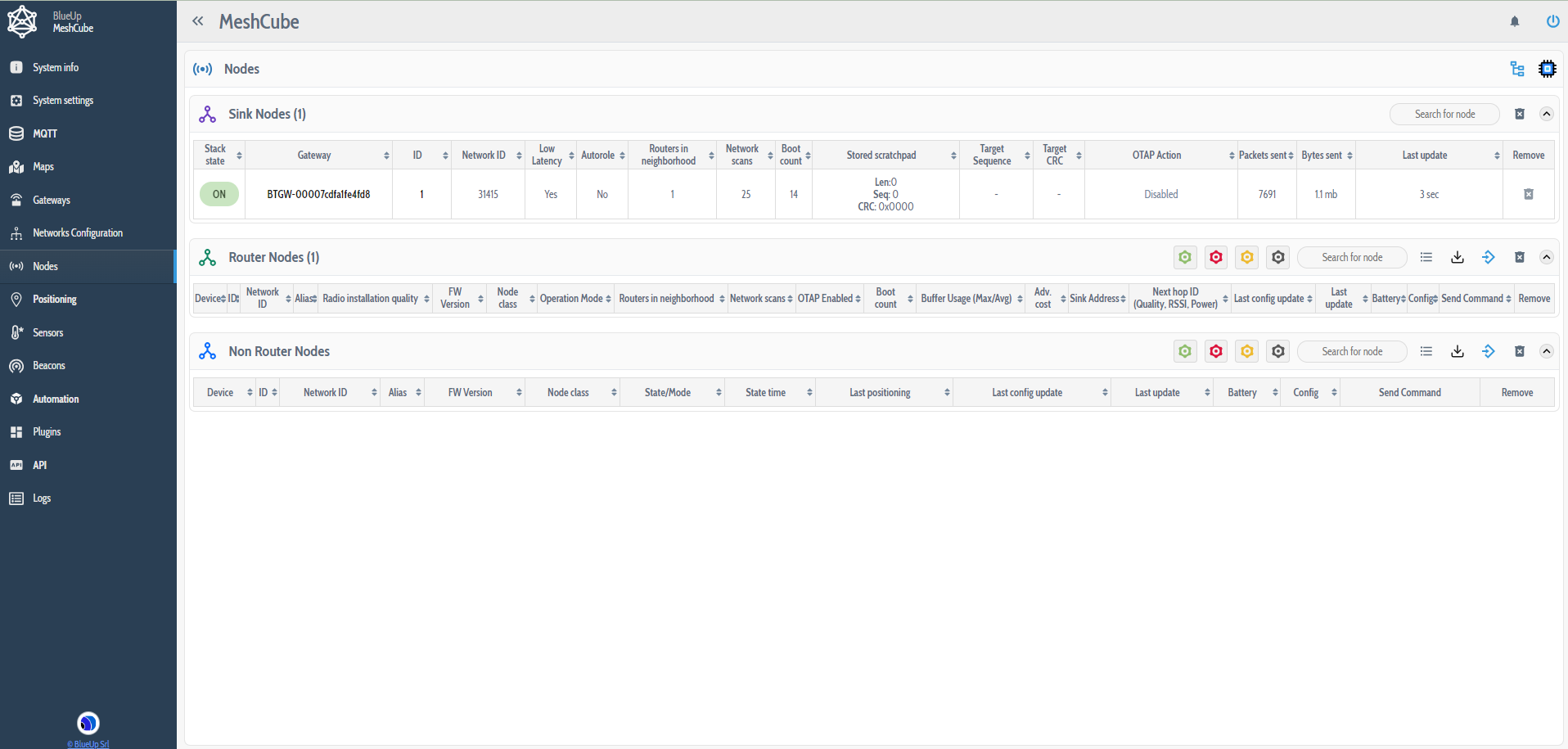Toggle the ON stack state switch
1568x749 pixels.
coord(219,194)
